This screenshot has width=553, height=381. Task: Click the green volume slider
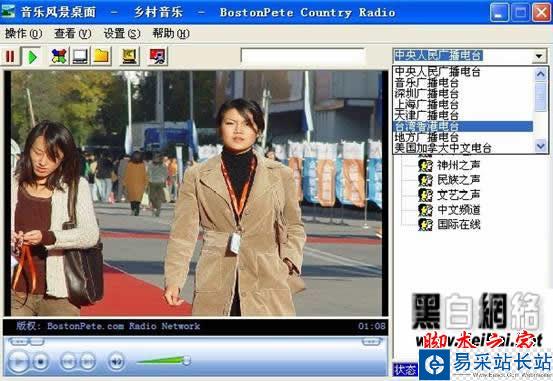pyautogui.click(x=163, y=361)
